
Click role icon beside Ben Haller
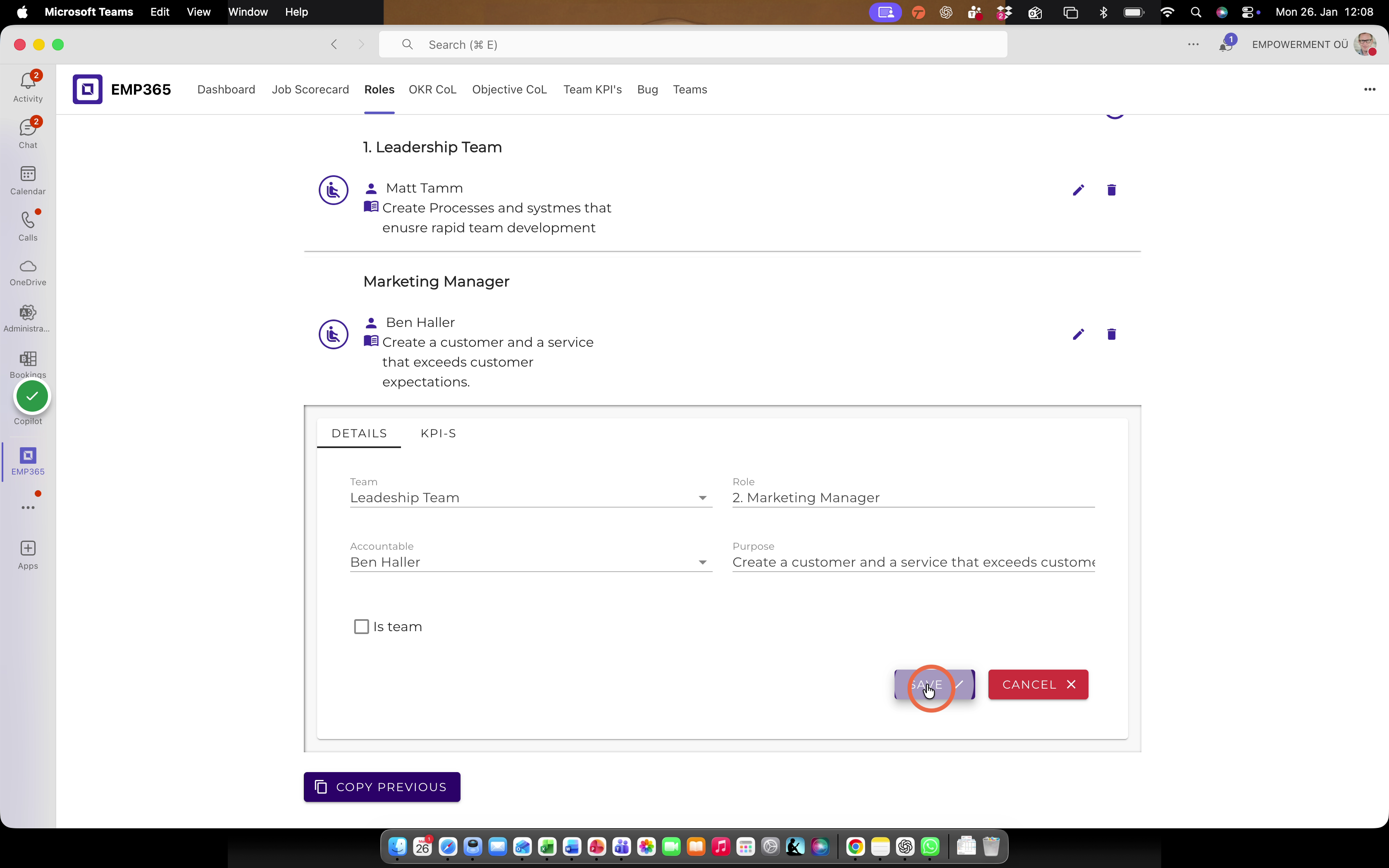(334, 334)
